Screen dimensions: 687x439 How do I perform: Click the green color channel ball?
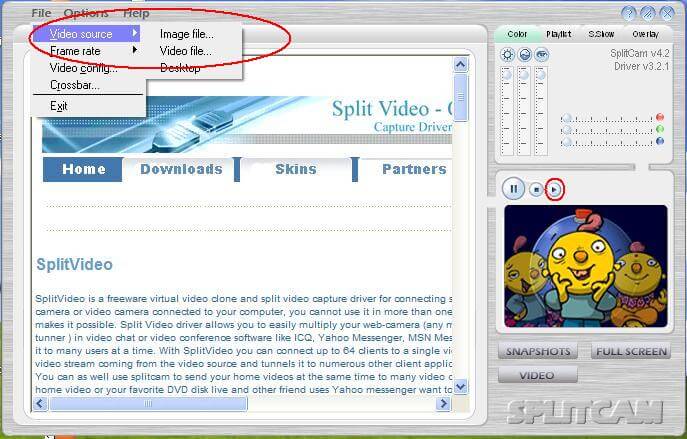pos(660,129)
